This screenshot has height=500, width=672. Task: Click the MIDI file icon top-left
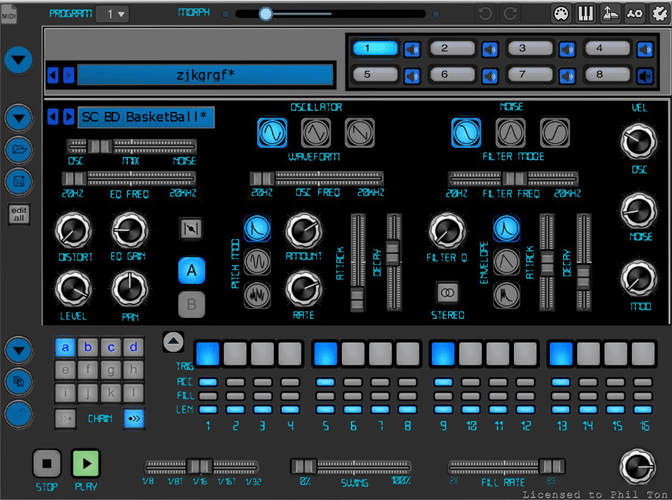(x=9, y=14)
